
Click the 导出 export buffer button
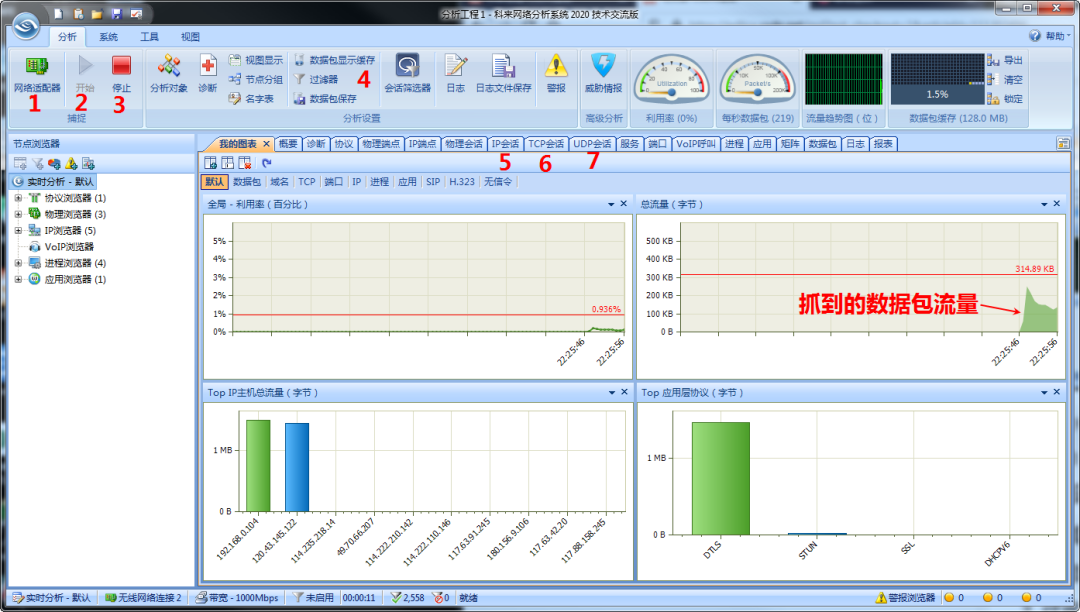1006,61
